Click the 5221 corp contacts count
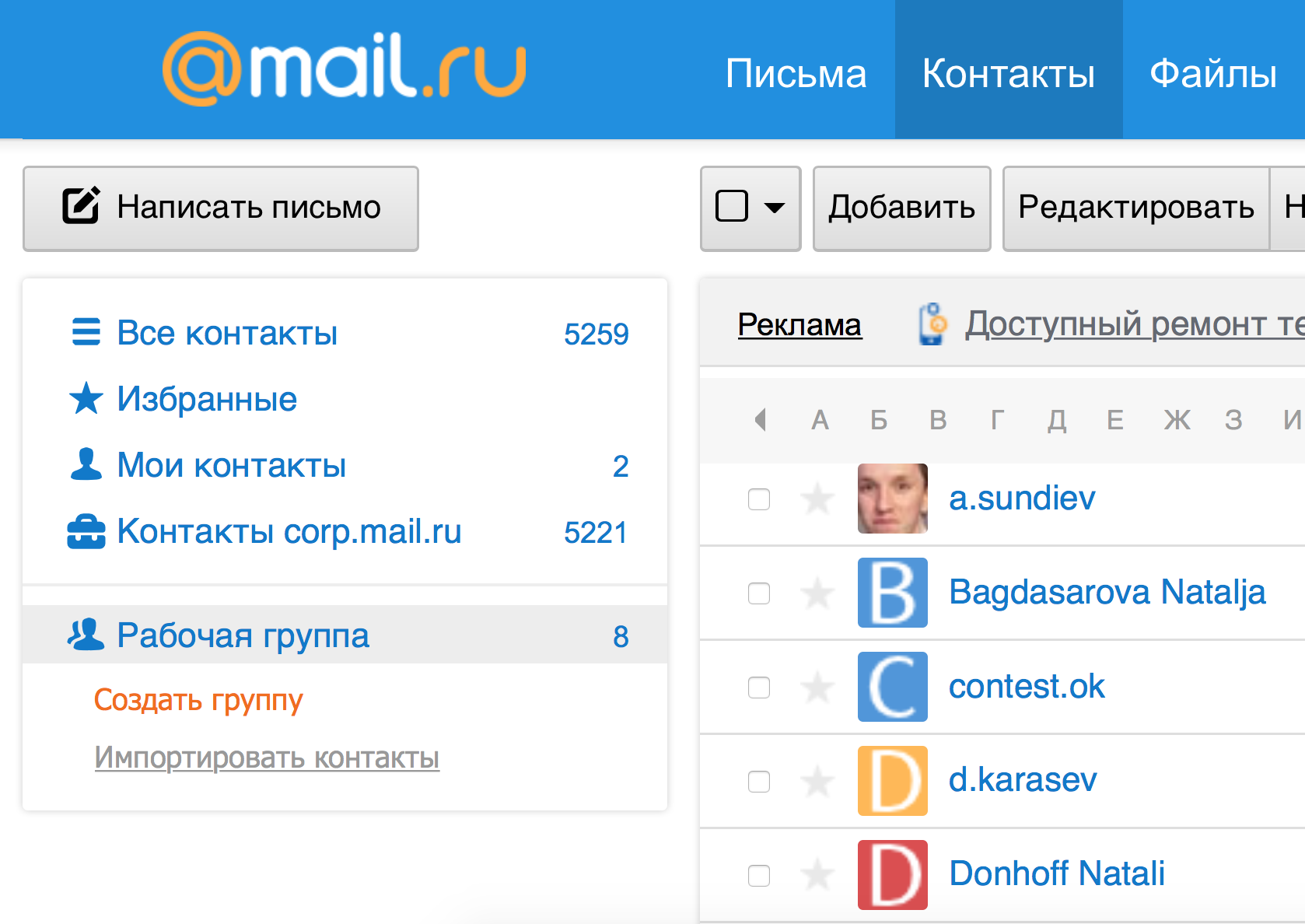This screenshot has width=1305, height=924. point(596,533)
